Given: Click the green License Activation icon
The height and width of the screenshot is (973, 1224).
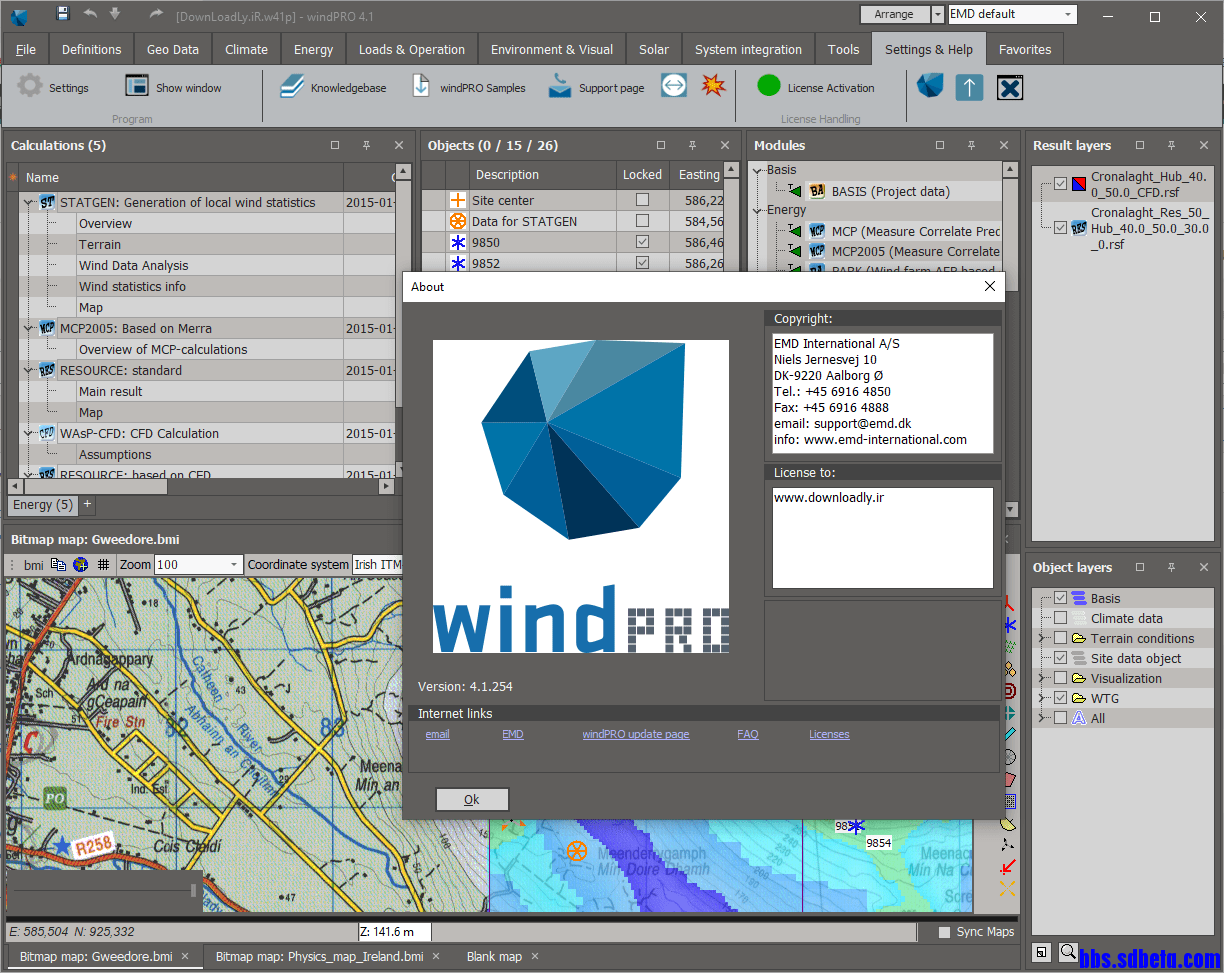Looking at the screenshot, I should 768,86.
